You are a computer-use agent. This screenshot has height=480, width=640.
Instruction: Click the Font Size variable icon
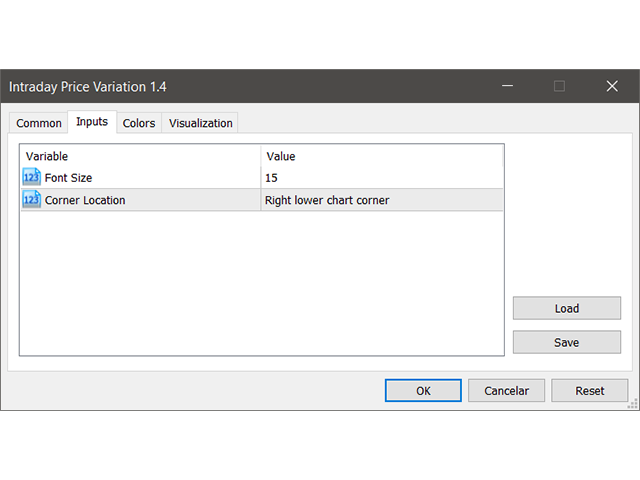[31, 177]
